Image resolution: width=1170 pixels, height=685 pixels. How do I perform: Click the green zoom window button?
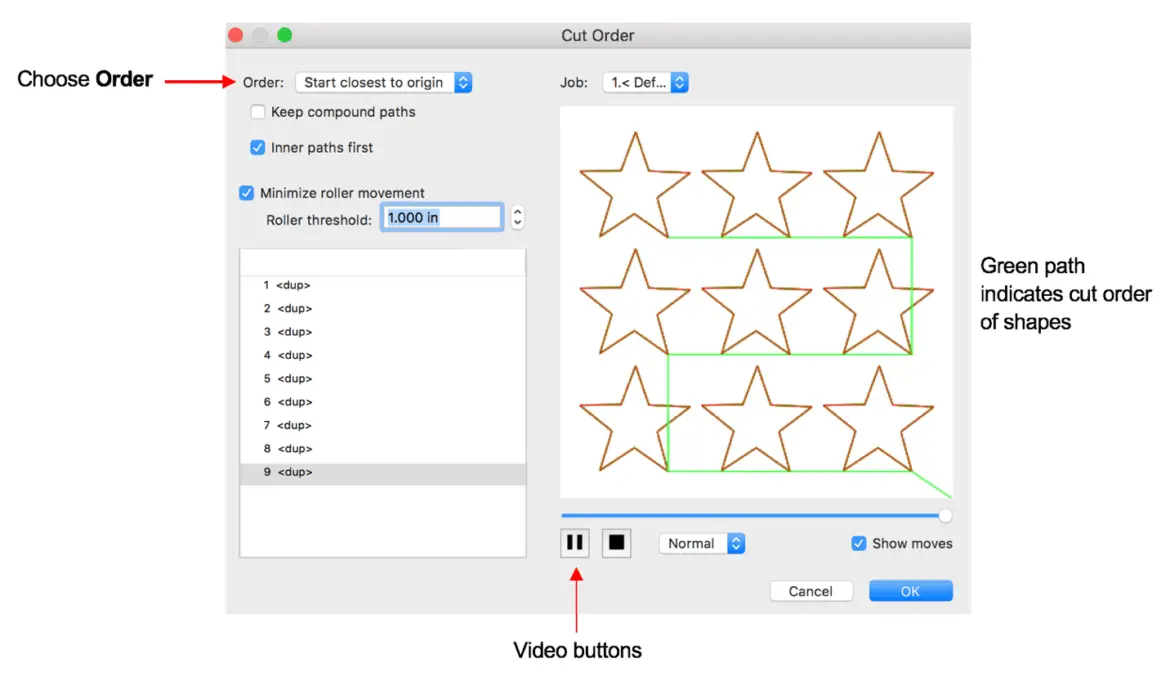284,35
